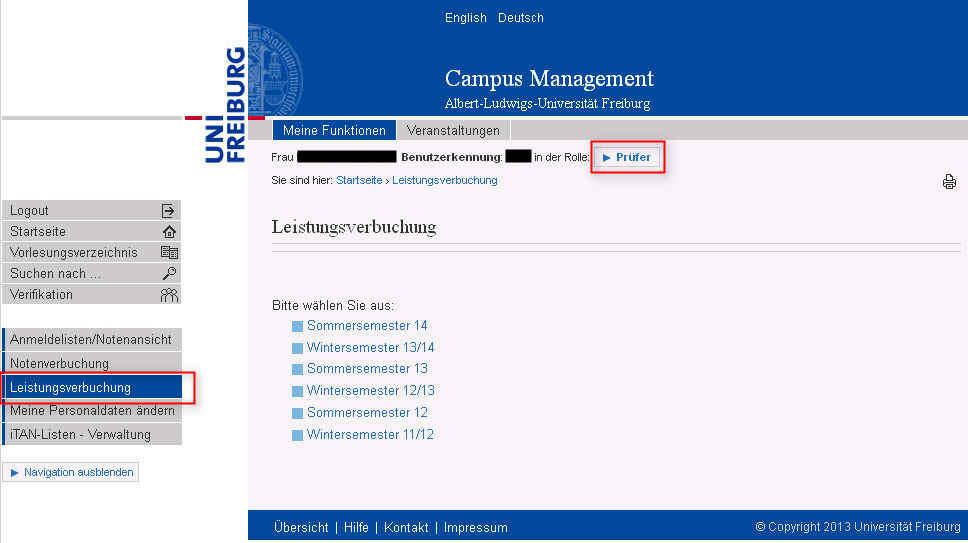The width and height of the screenshot is (968, 543).
Task: Click the square bullet beside Sommersemester 14
Action: point(298,326)
